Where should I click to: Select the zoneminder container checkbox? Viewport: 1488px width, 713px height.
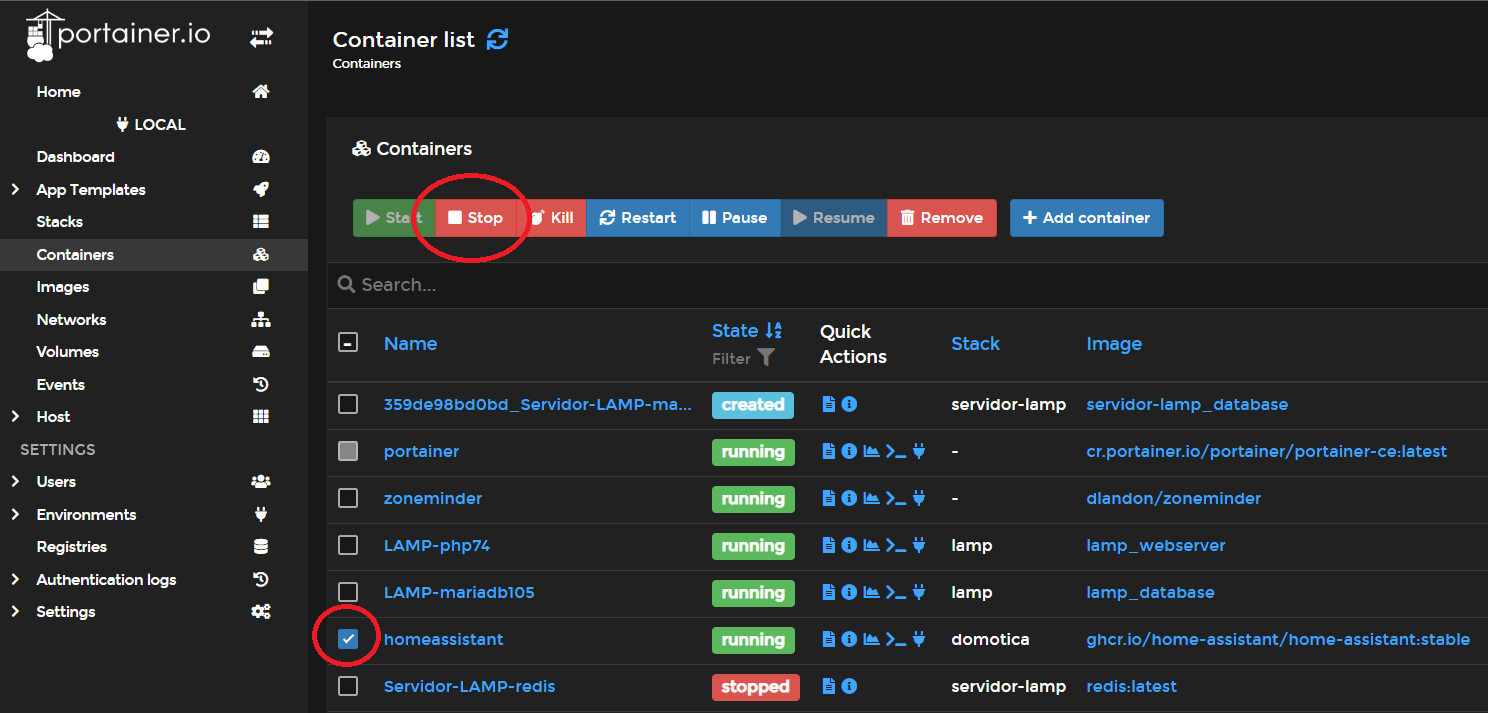click(348, 499)
